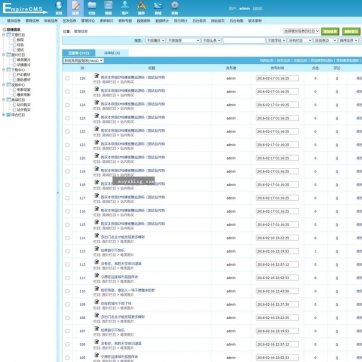The width and height of the screenshot is (362, 362).
Task: Open the last dropdown at the search bar's right edge
Action: (348, 40)
